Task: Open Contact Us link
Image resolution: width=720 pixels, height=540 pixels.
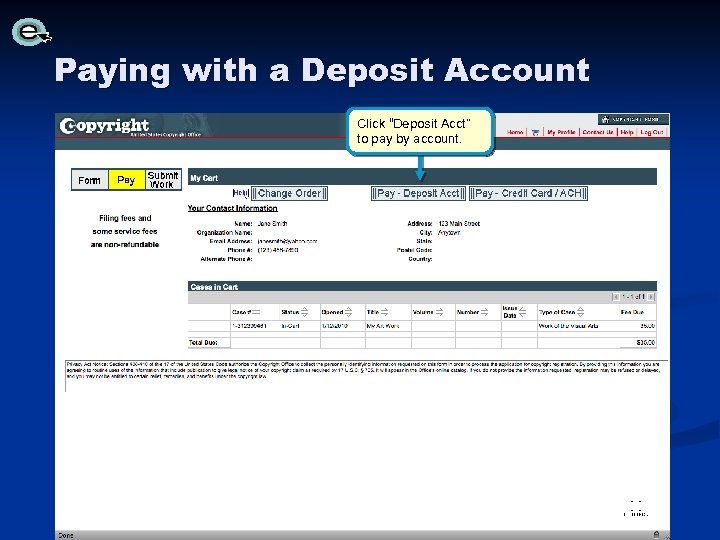Action: click(x=598, y=132)
